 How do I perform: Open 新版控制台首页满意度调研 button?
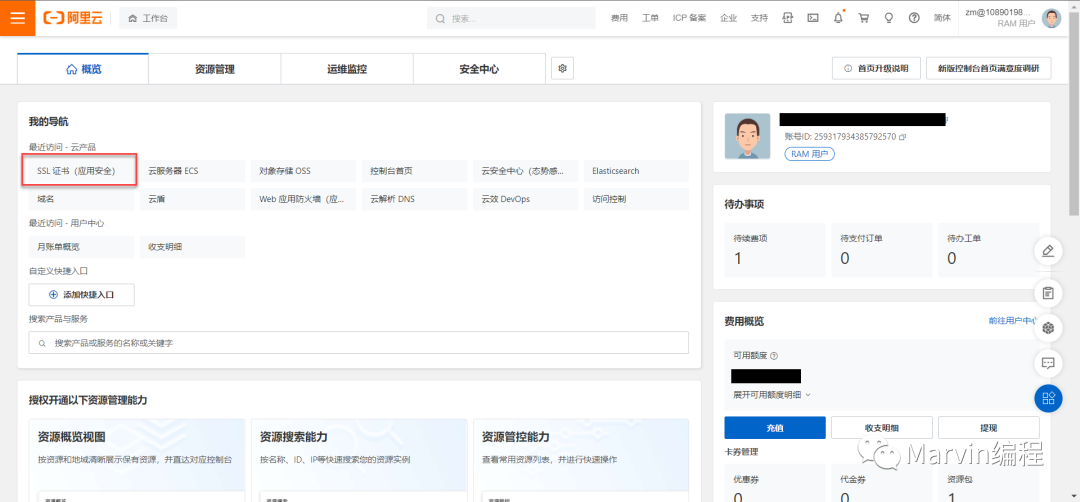click(989, 68)
